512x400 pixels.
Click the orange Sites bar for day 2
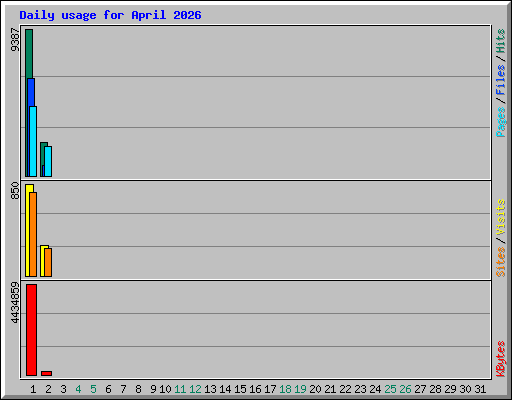coord(48,262)
